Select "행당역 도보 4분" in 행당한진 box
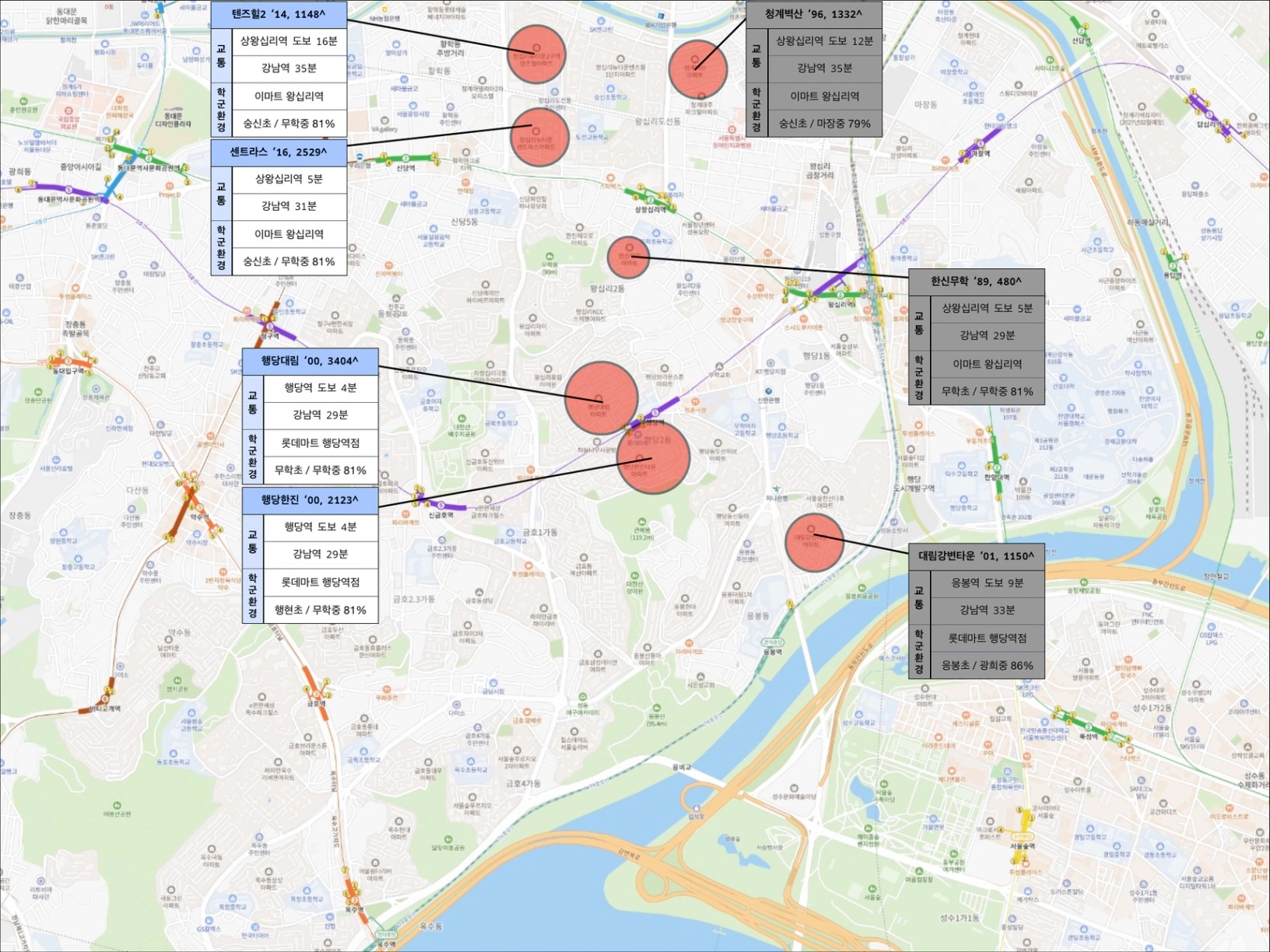Image resolution: width=1270 pixels, height=952 pixels. click(321, 527)
